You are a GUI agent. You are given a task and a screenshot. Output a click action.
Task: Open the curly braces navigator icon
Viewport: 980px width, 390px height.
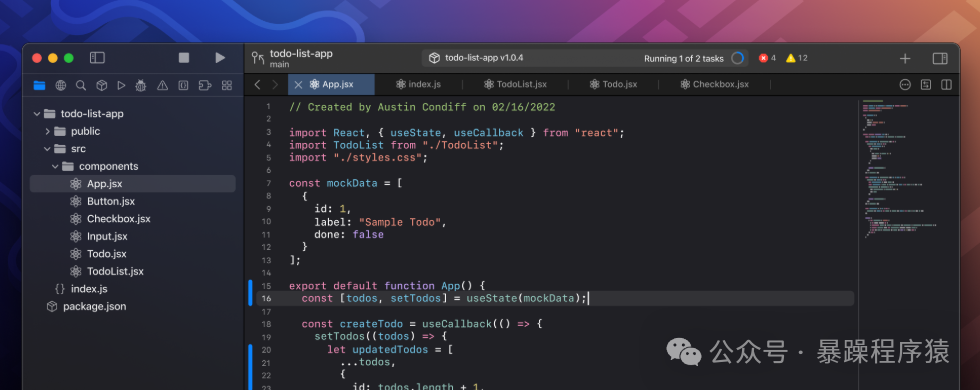pyautogui.click(x=183, y=86)
